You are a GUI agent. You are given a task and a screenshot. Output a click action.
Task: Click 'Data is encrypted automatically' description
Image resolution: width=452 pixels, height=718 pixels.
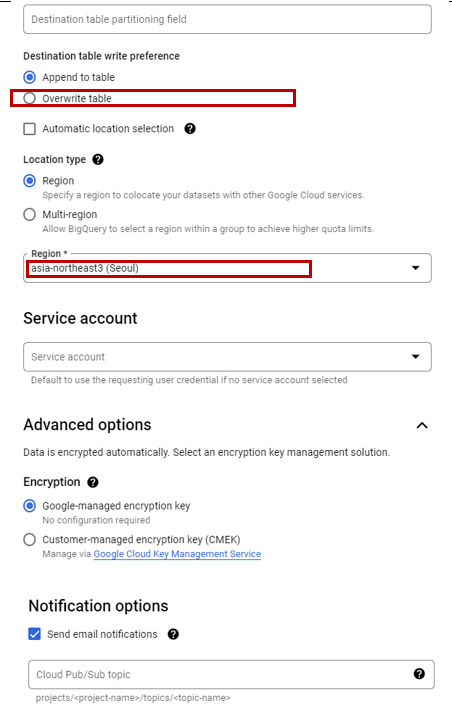click(x=207, y=452)
